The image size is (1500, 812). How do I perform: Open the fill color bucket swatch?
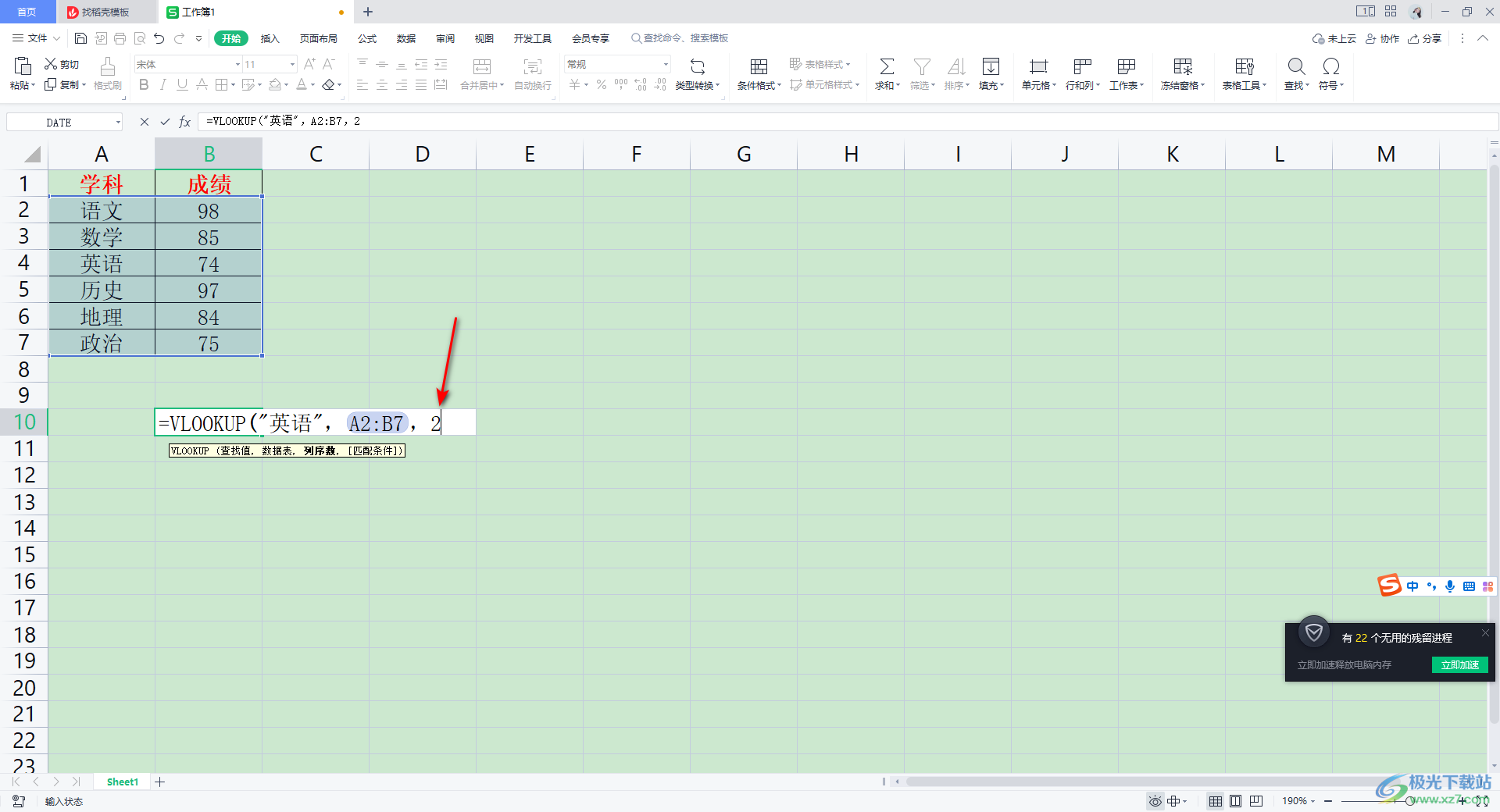(275, 84)
